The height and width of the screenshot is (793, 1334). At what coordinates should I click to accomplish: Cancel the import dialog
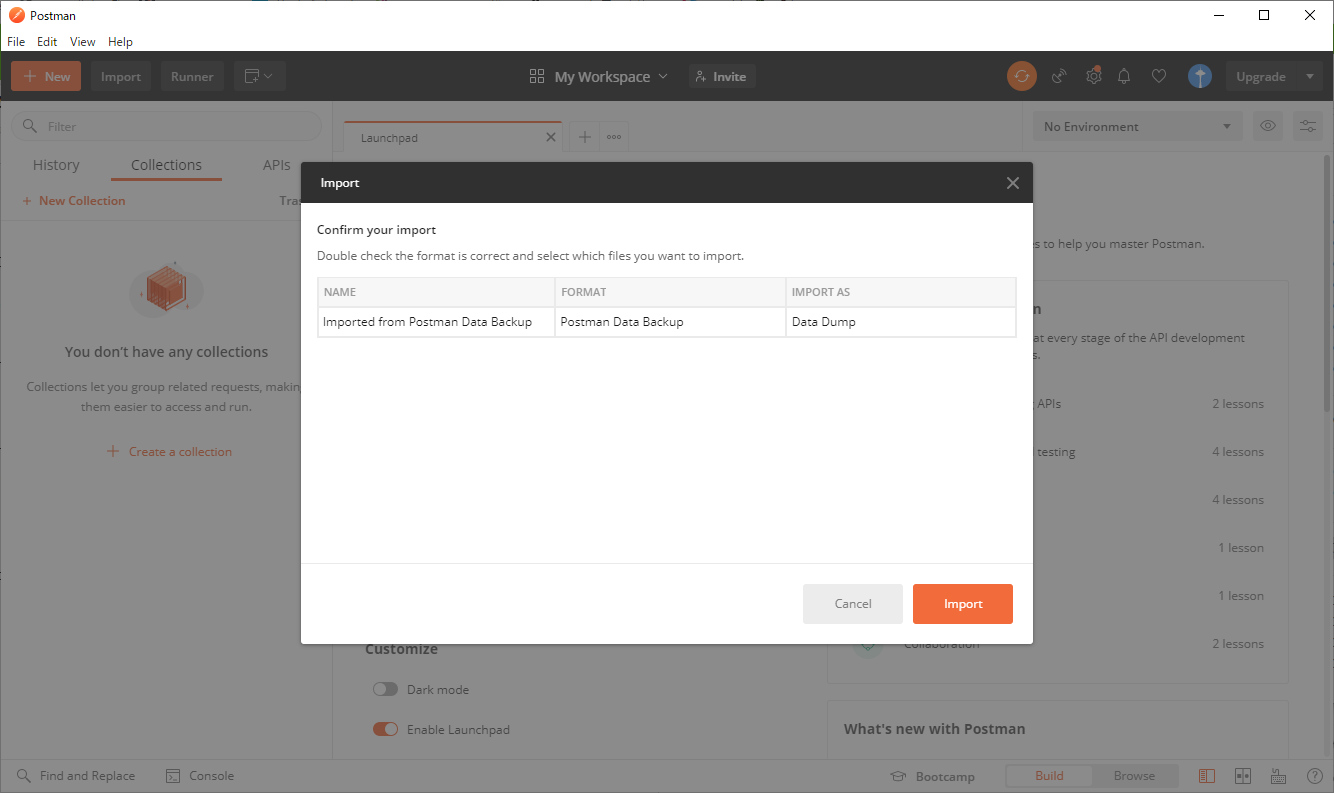(x=853, y=604)
